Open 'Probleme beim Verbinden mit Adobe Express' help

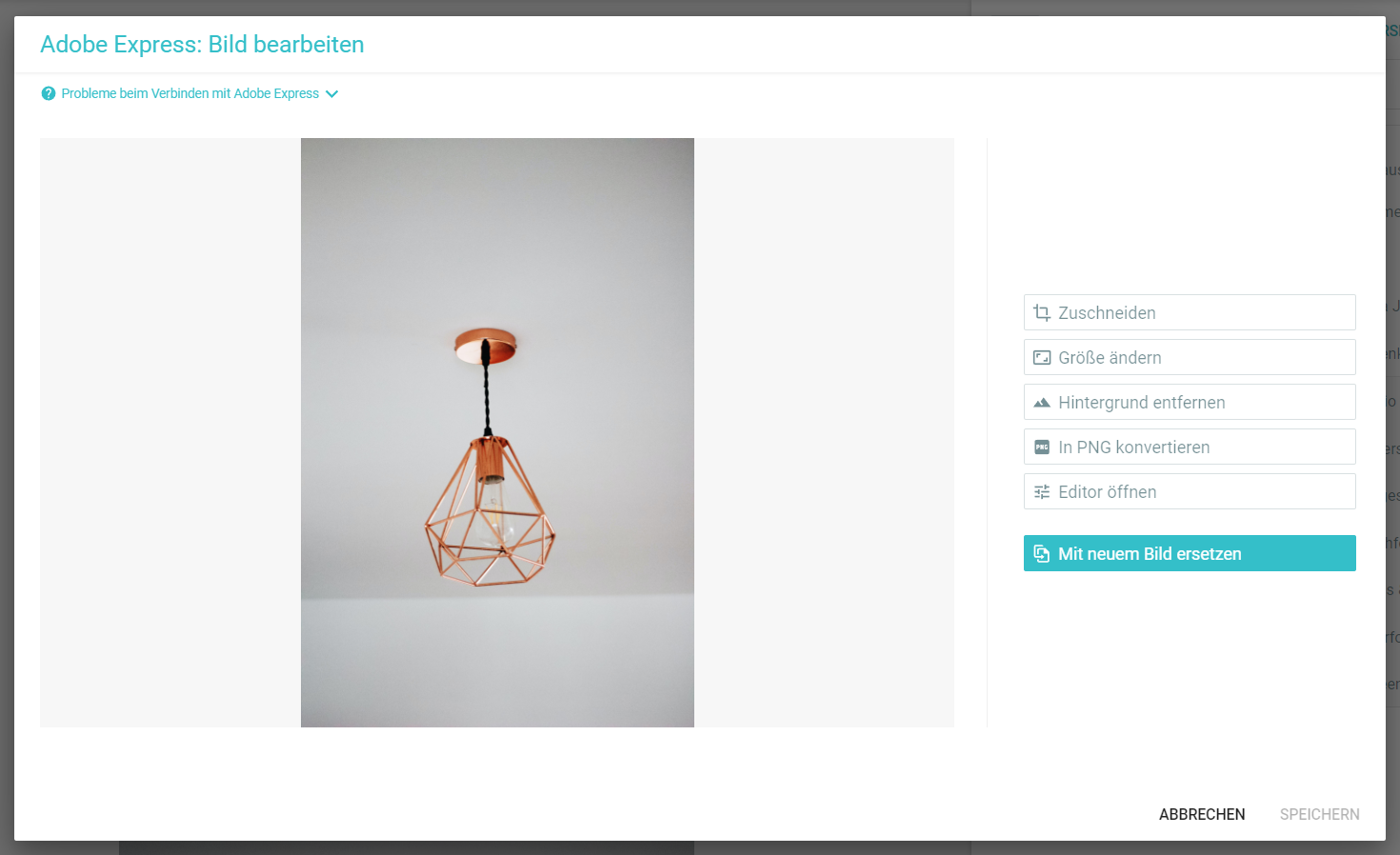[x=190, y=93]
